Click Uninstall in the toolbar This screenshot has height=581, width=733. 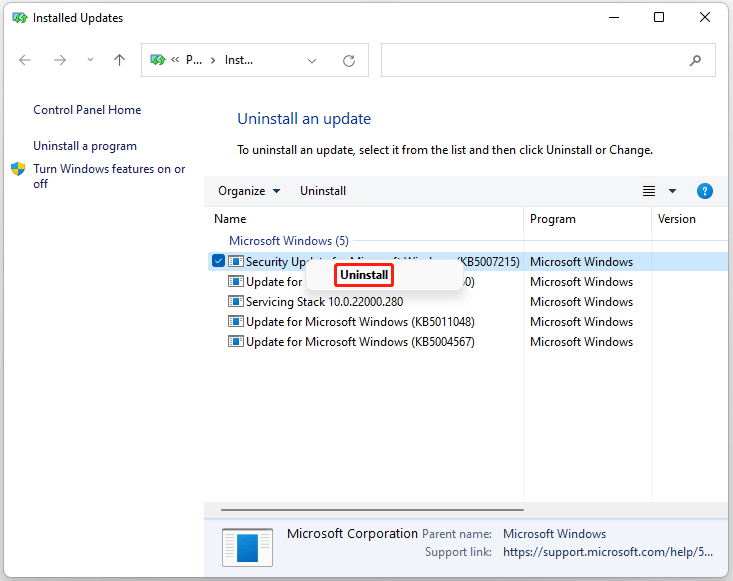(x=323, y=191)
